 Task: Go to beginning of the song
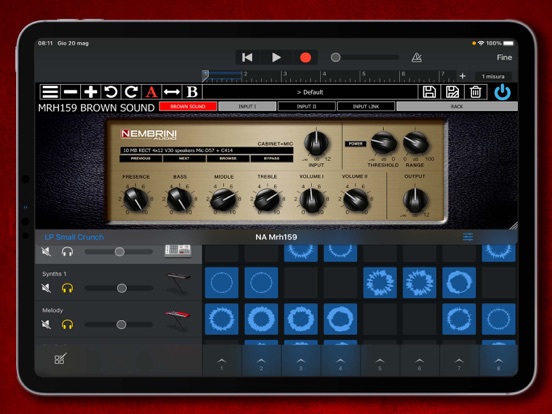point(247,57)
